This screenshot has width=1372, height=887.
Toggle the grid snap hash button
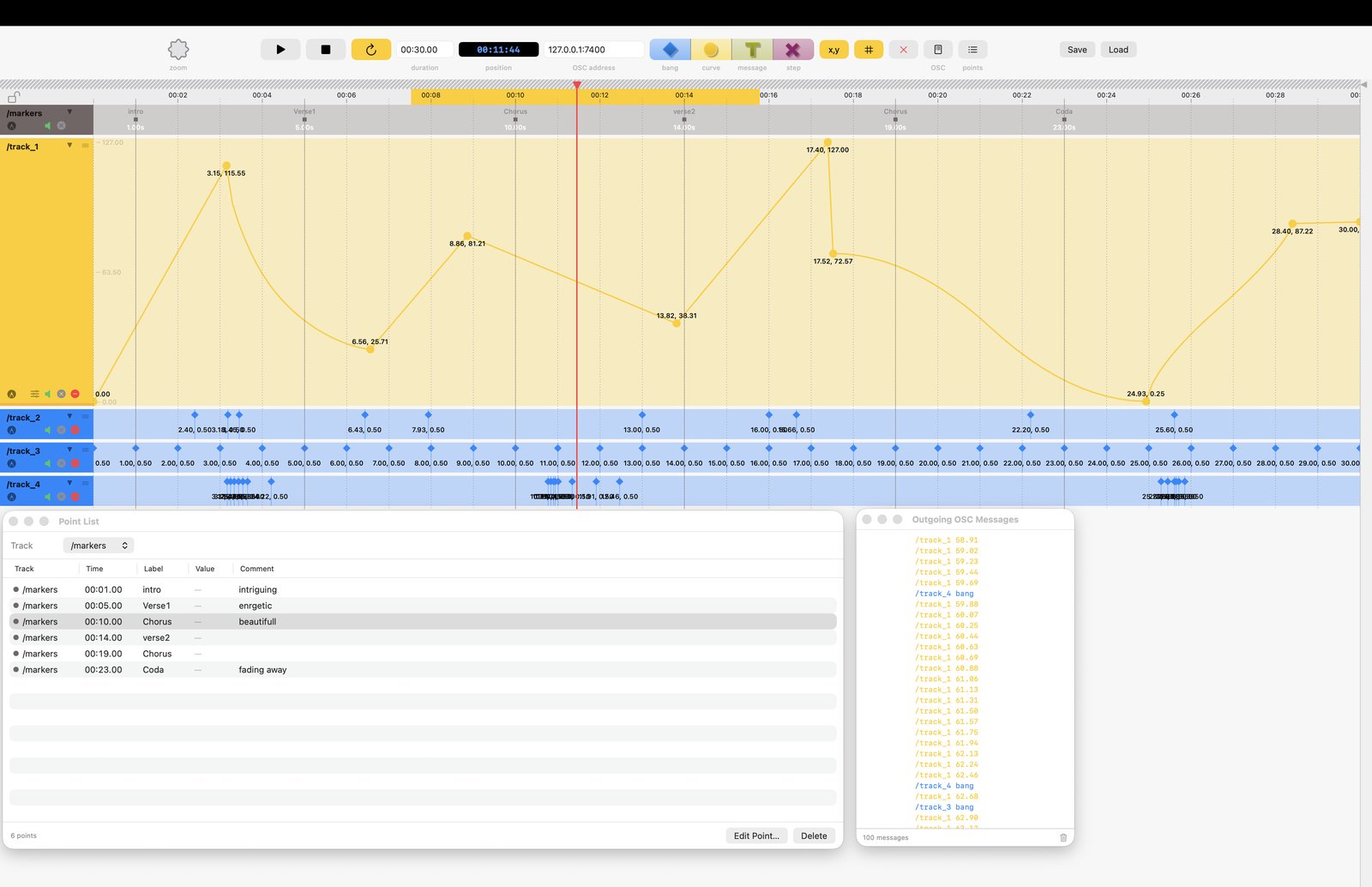[869, 50]
